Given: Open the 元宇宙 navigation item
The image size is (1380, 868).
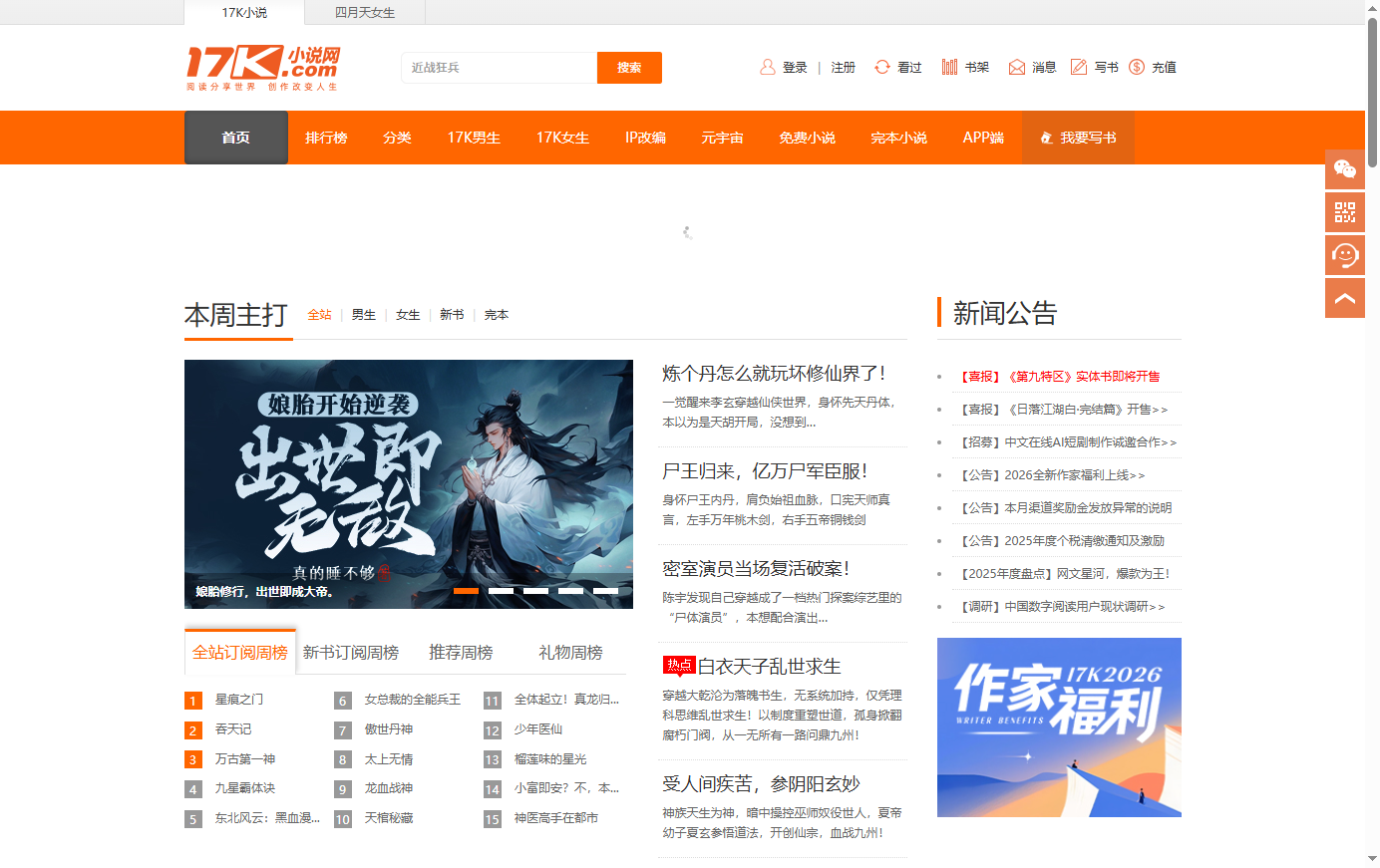Looking at the screenshot, I should (x=722, y=138).
